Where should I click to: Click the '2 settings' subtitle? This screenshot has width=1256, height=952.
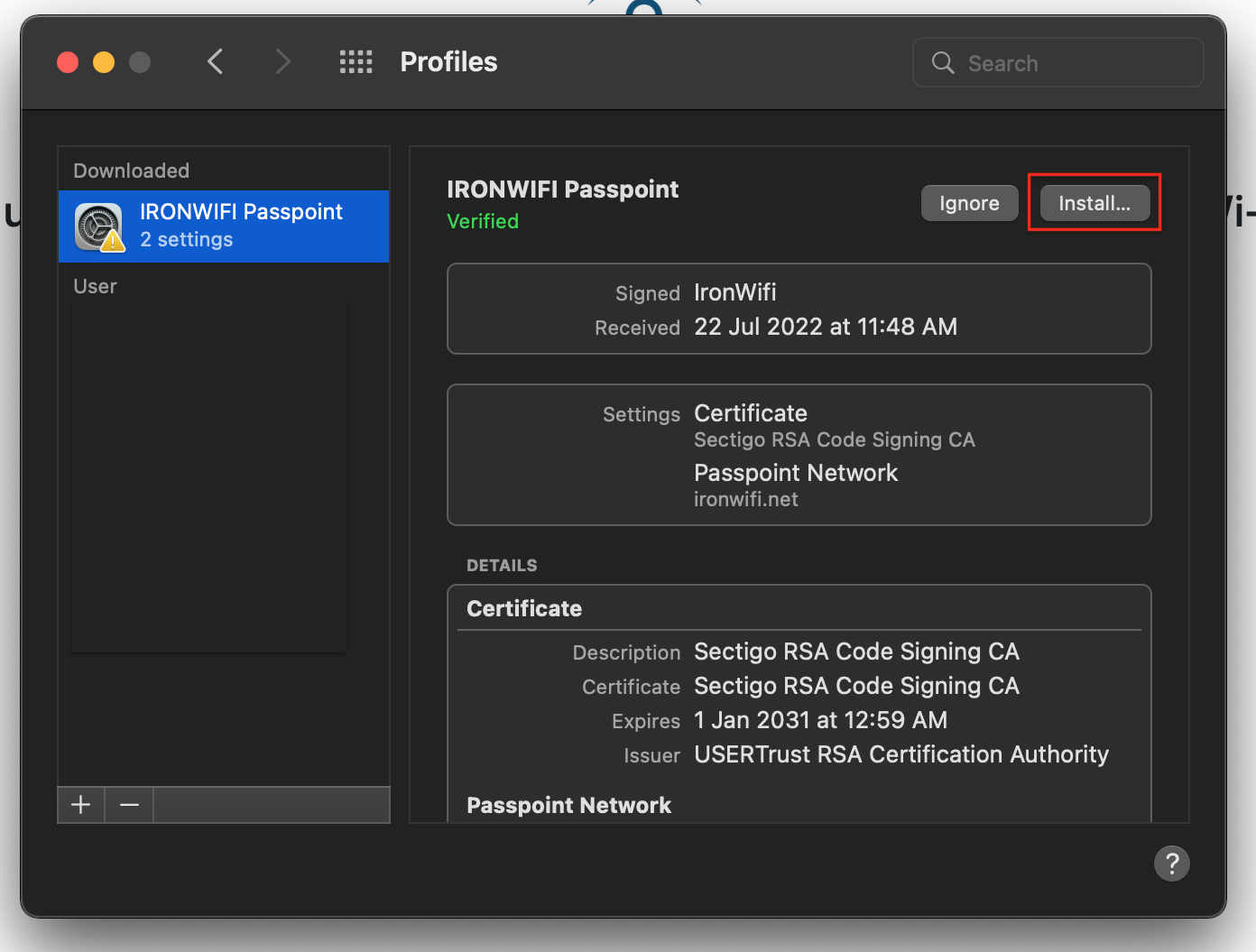tap(187, 239)
